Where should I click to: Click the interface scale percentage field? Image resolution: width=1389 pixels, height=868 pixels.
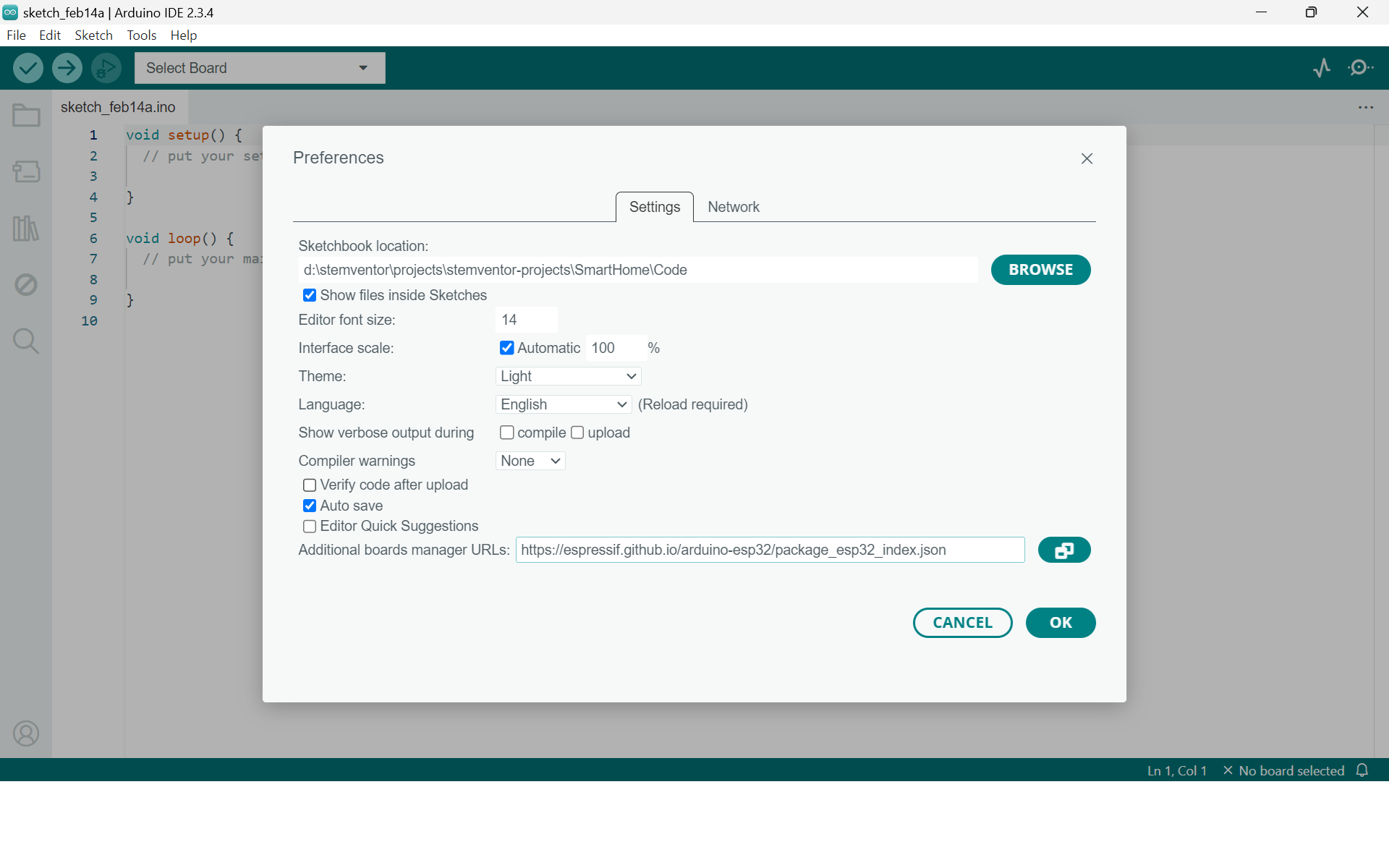615,348
